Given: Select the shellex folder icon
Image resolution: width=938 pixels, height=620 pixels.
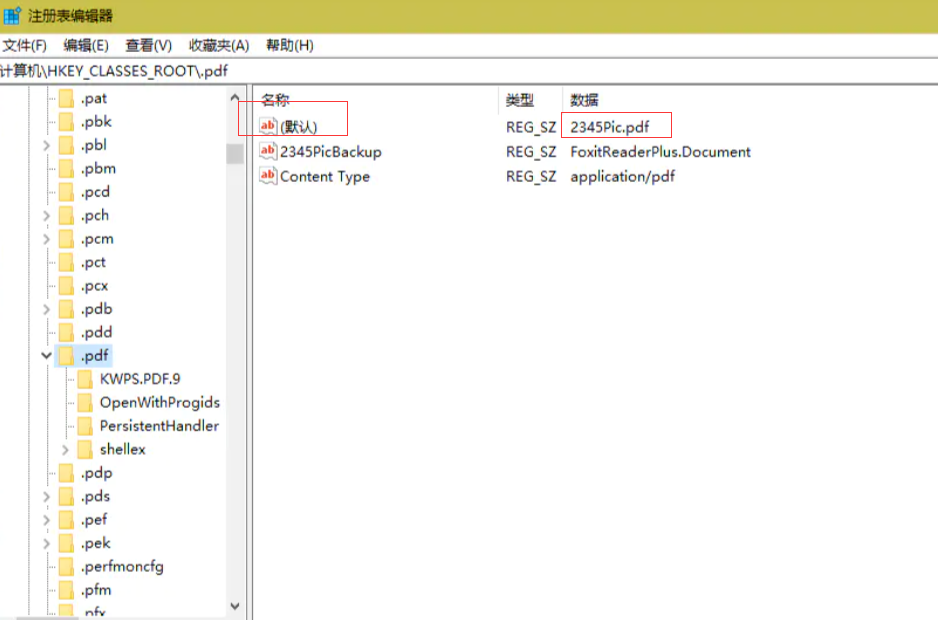Looking at the screenshot, I should click(x=86, y=449).
